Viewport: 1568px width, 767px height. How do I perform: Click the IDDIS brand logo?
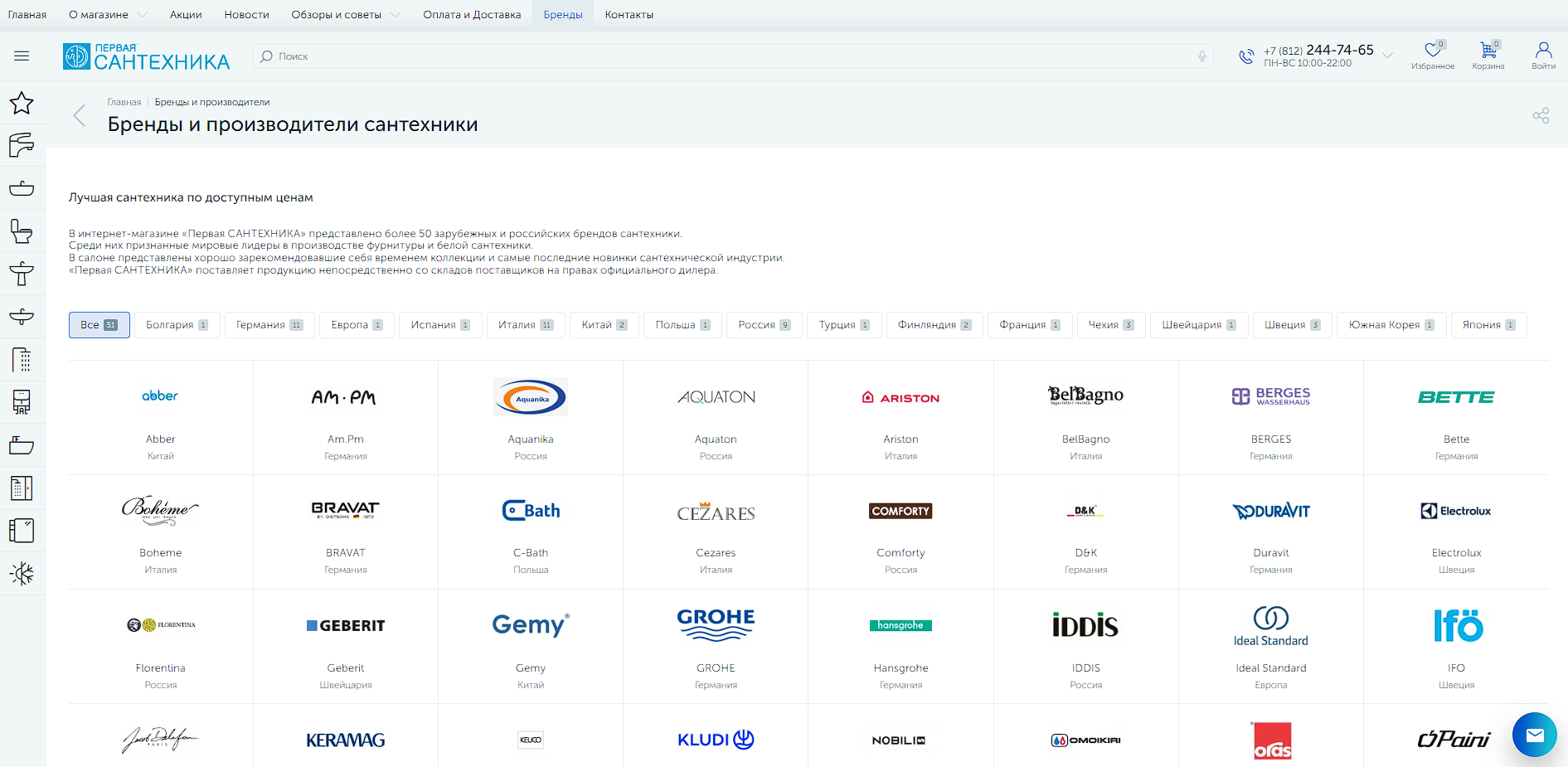click(1085, 625)
